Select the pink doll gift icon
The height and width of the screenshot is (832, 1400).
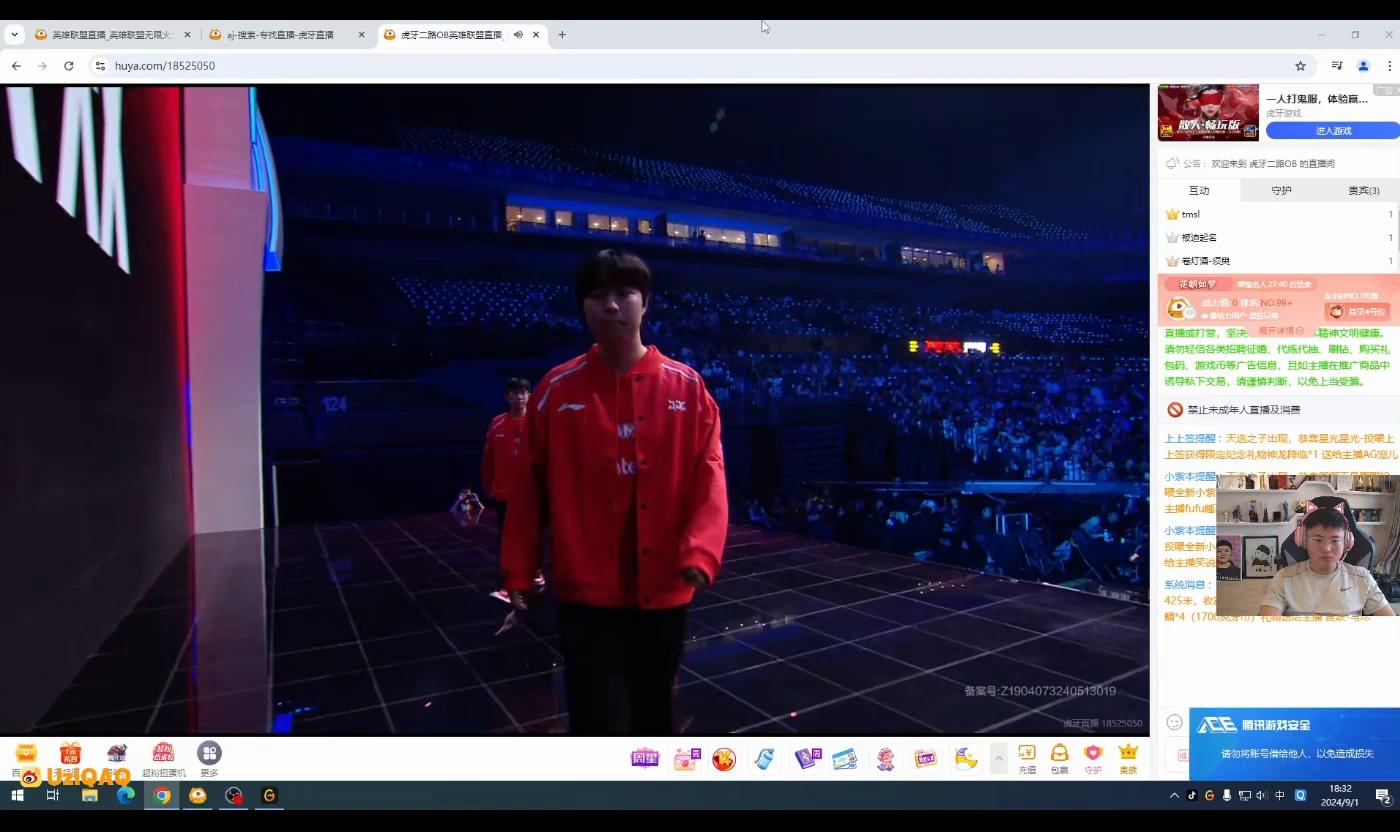[886, 759]
